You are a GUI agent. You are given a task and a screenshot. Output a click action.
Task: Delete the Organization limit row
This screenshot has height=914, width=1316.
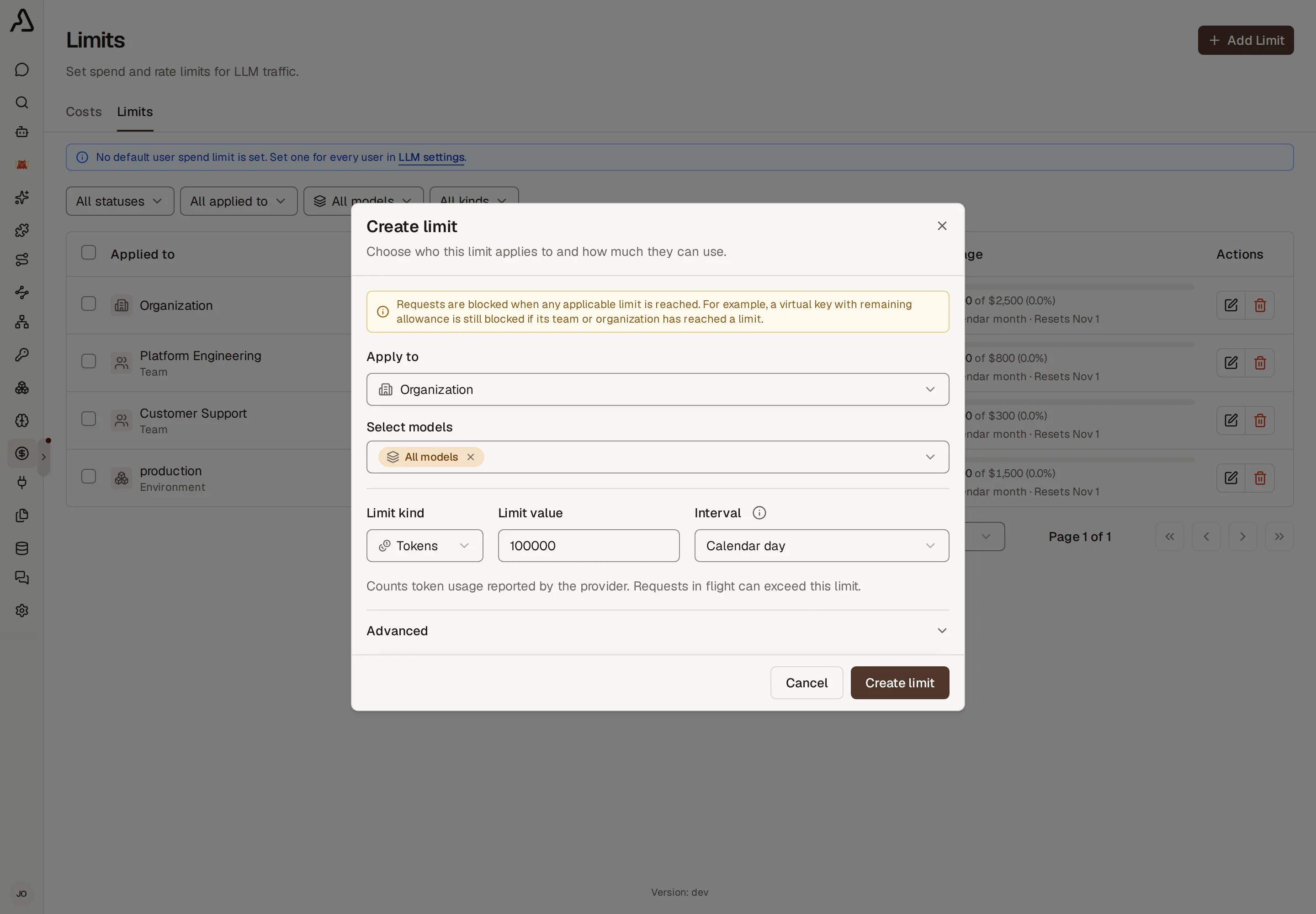pos(1260,305)
